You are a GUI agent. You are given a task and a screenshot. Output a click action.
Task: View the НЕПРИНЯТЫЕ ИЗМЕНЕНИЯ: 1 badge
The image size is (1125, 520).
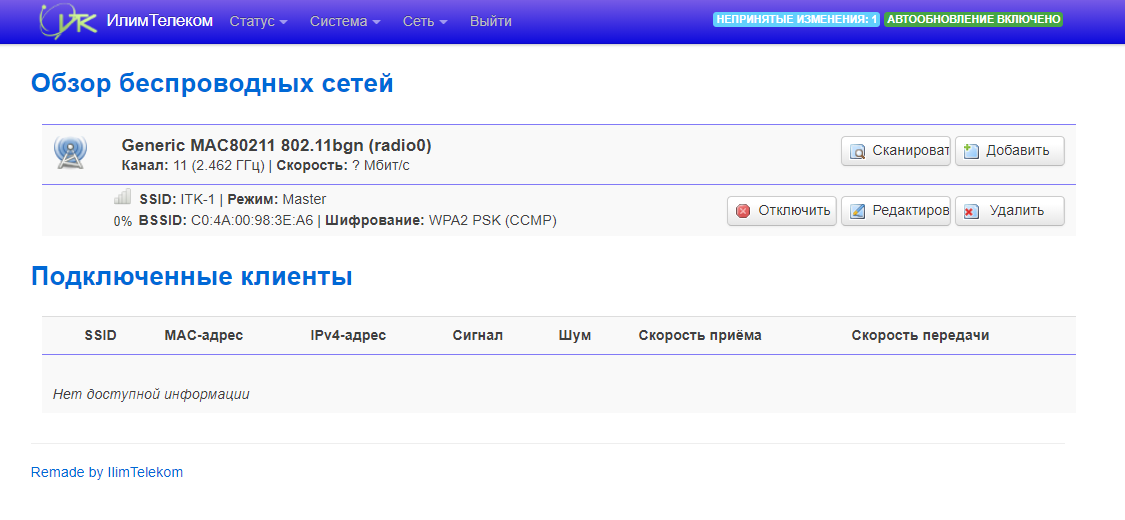pos(796,19)
